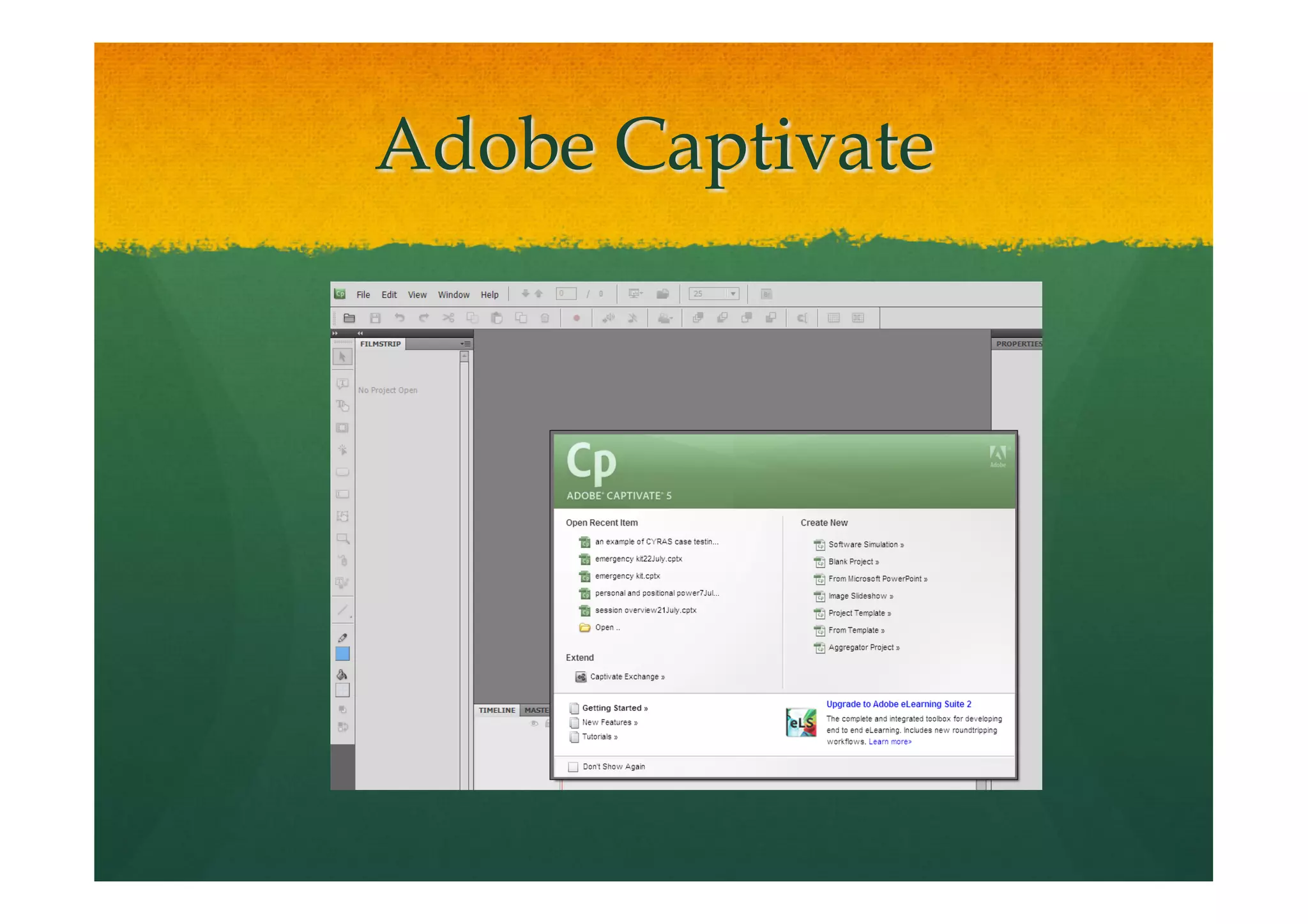The height and width of the screenshot is (924, 1308).
Task: Click the Record audio speaker icon
Action: [609, 318]
